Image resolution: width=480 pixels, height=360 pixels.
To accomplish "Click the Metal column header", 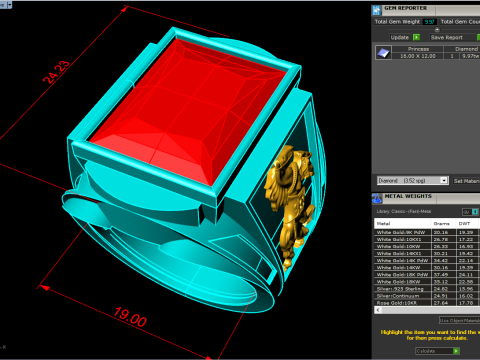I will [402, 223].
